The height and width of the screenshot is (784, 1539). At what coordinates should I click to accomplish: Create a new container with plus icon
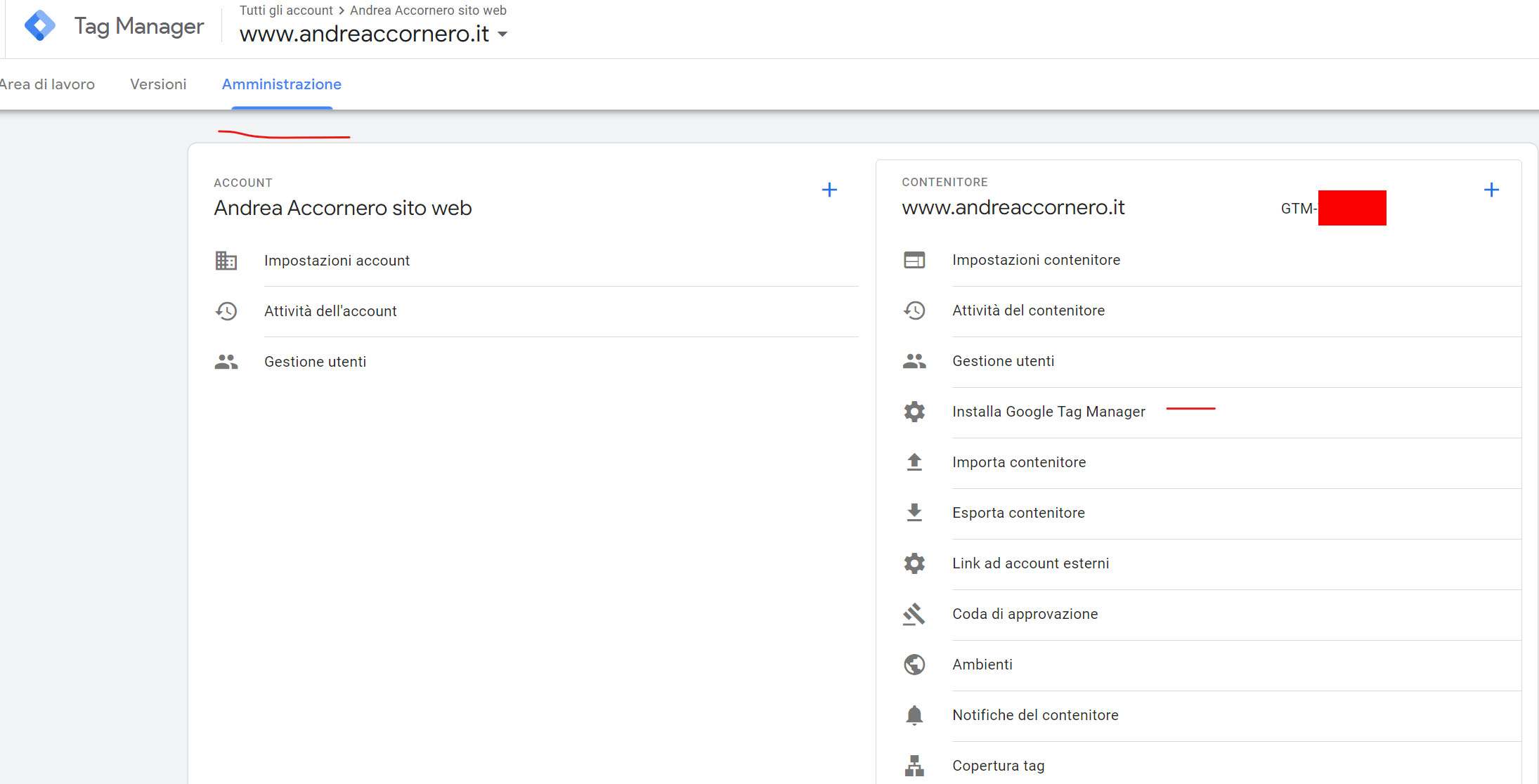pyautogui.click(x=1491, y=190)
